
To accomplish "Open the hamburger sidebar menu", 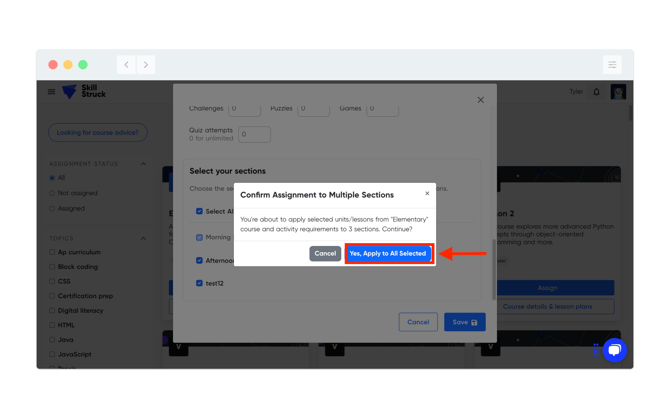I will 52,92.
